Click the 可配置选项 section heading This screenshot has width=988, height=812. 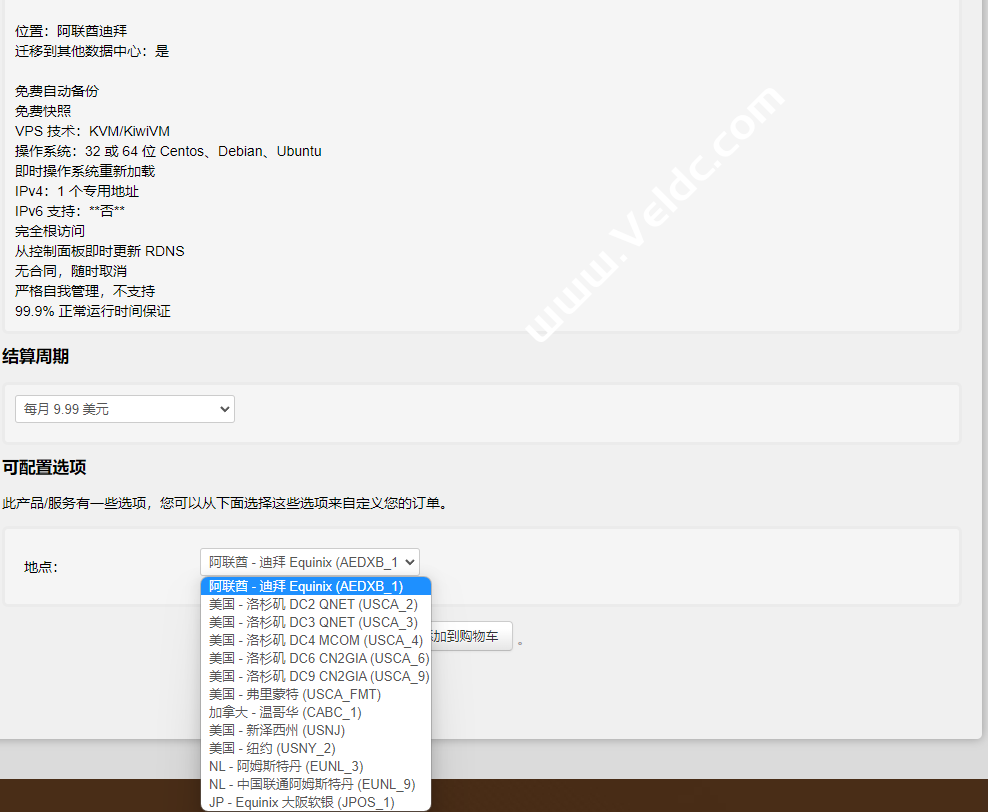(x=44, y=466)
